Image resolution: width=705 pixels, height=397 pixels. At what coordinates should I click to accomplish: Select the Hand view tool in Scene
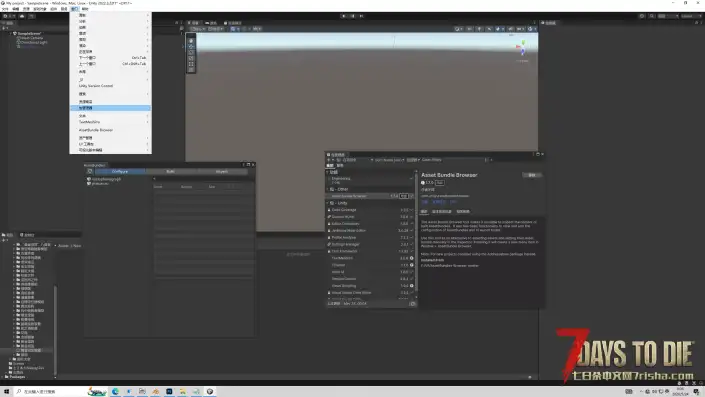(191, 40)
